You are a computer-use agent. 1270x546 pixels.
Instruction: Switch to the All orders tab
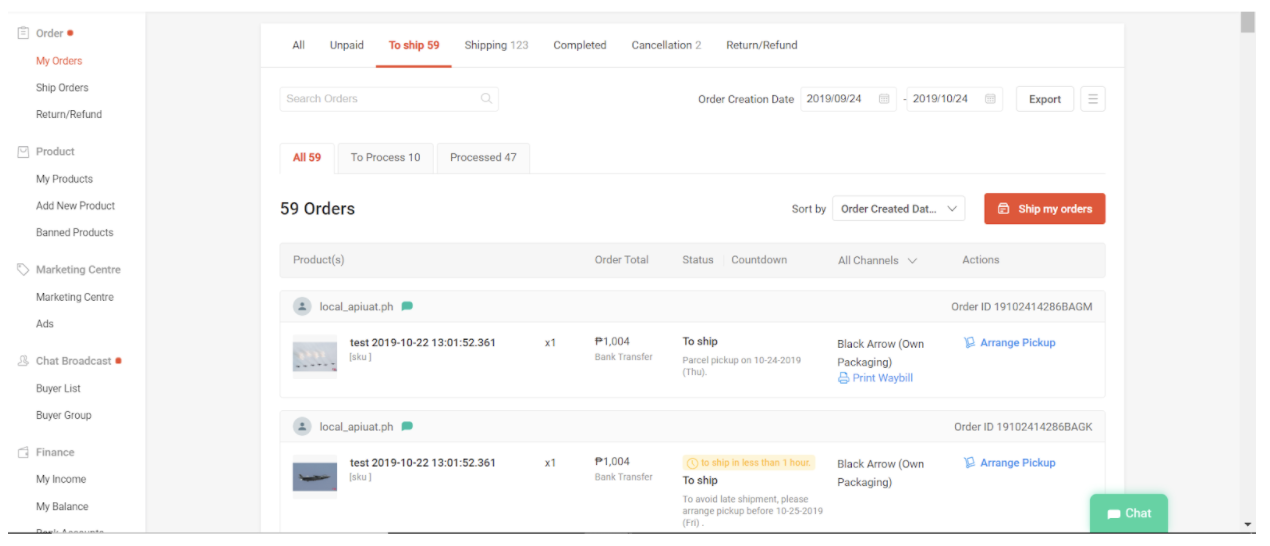[298, 45]
